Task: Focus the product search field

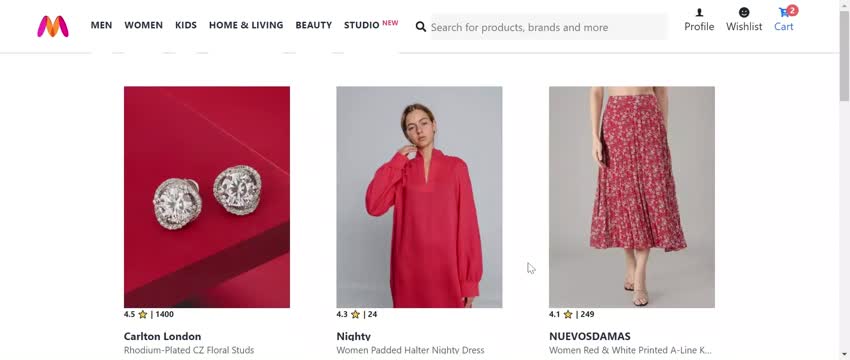Action: (549, 27)
